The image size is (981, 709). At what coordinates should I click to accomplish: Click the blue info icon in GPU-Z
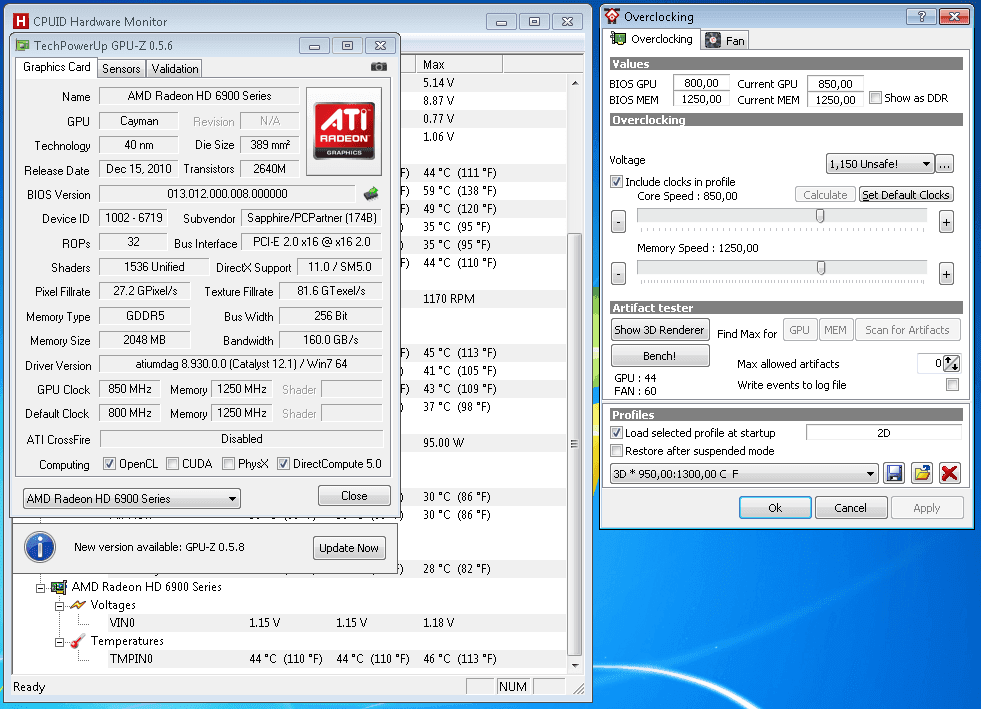coord(40,547)
